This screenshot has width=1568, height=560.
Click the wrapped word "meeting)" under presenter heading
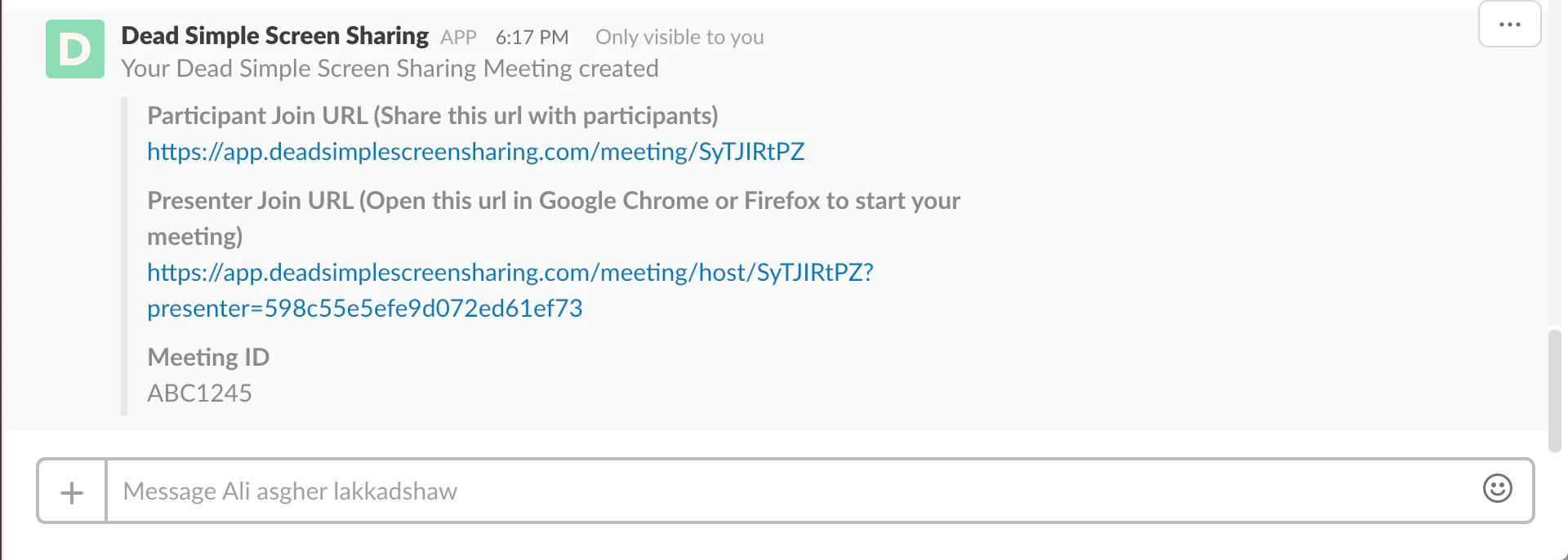pos(194,237)
